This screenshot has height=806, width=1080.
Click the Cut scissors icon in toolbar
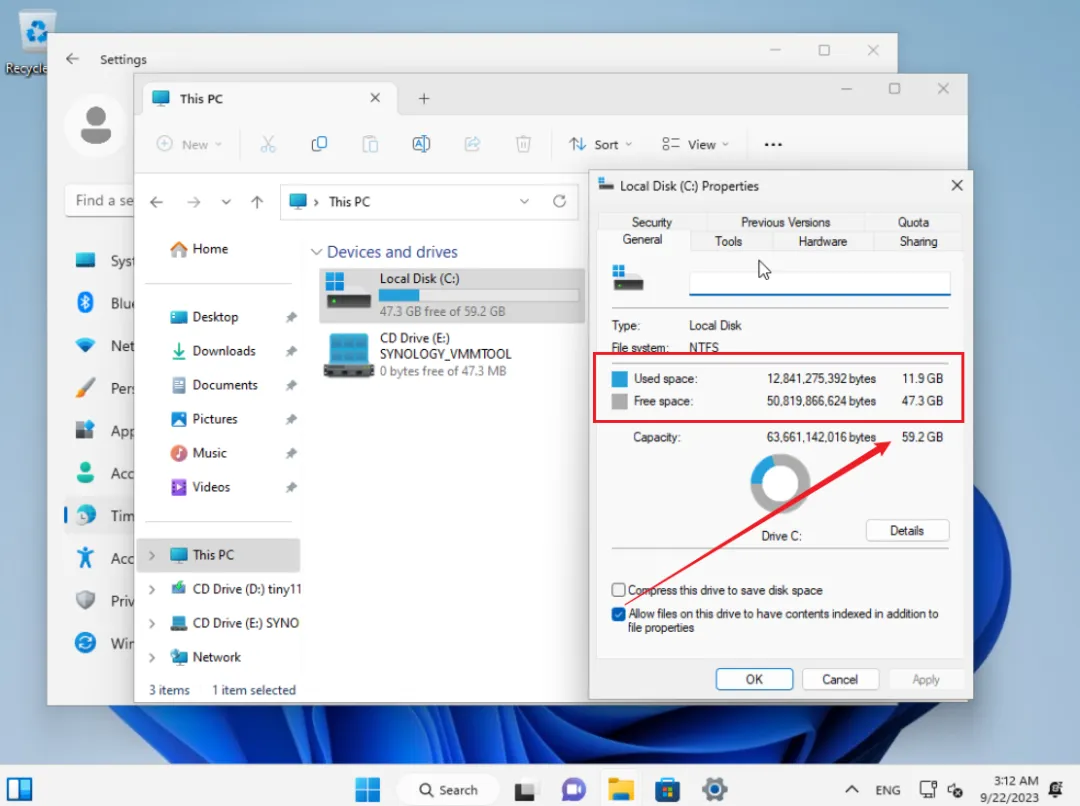(x=267, y=144)
